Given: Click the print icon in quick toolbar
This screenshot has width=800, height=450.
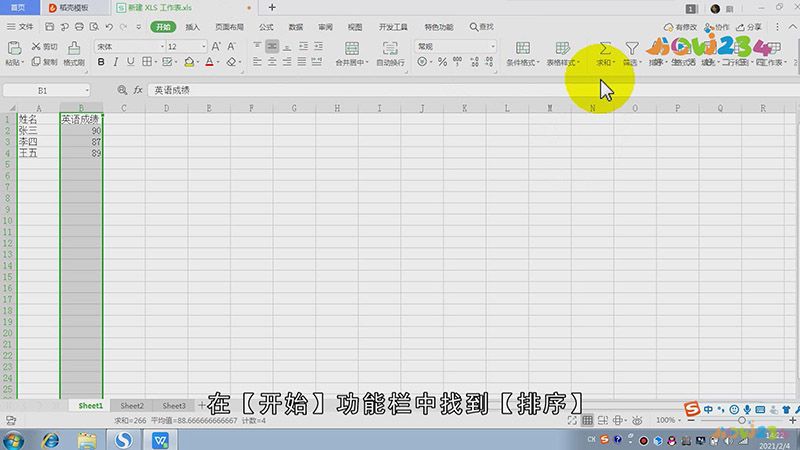Looking at the screenshot, I should coord(79,27).
